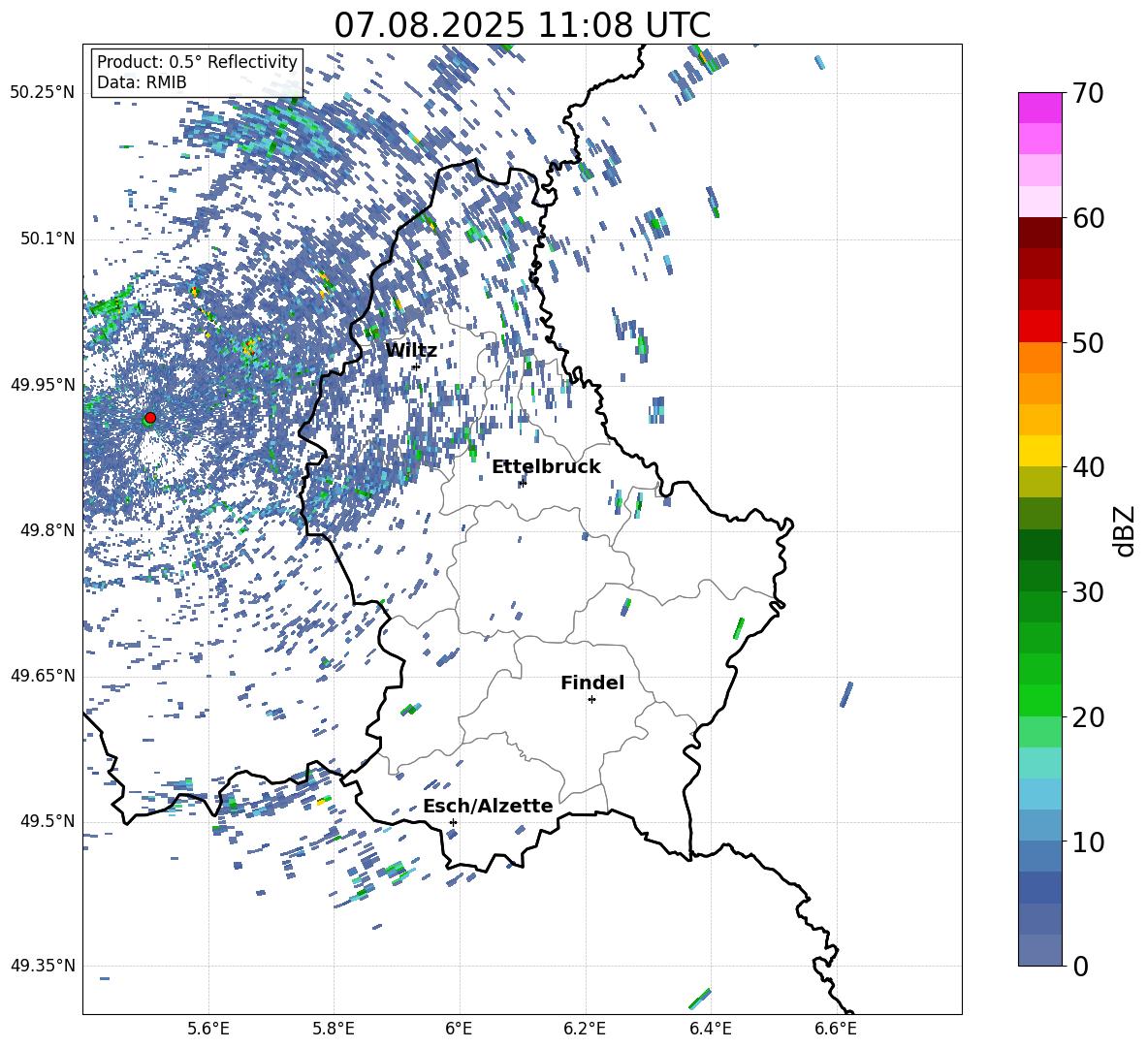The height and width of the screenshot is (1048, 1148).
Task: Click 'Product: 0.5° Reflectivity' text
Action: [197, 61]
